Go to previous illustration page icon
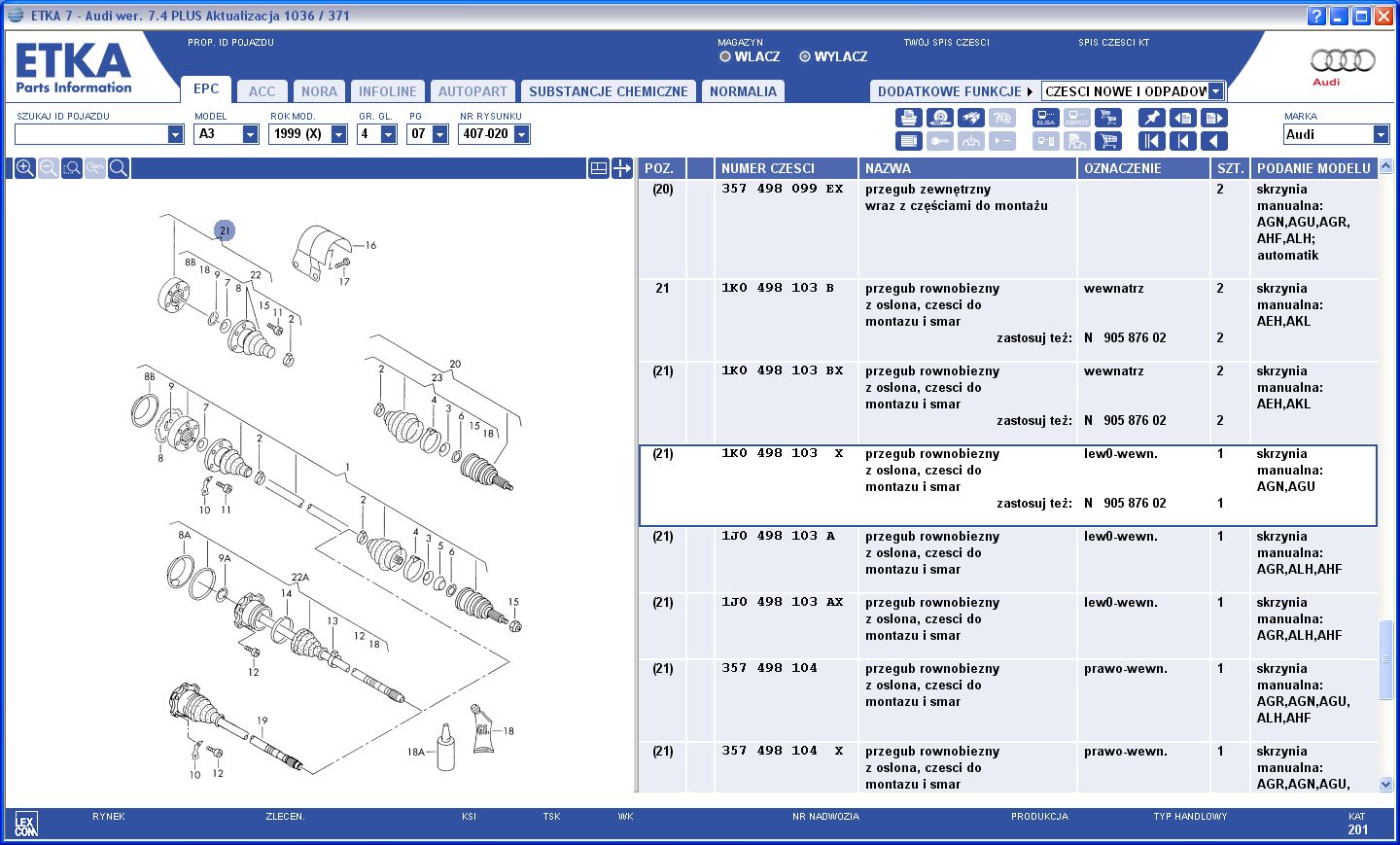1400x845 pixels. (1182, 118)
